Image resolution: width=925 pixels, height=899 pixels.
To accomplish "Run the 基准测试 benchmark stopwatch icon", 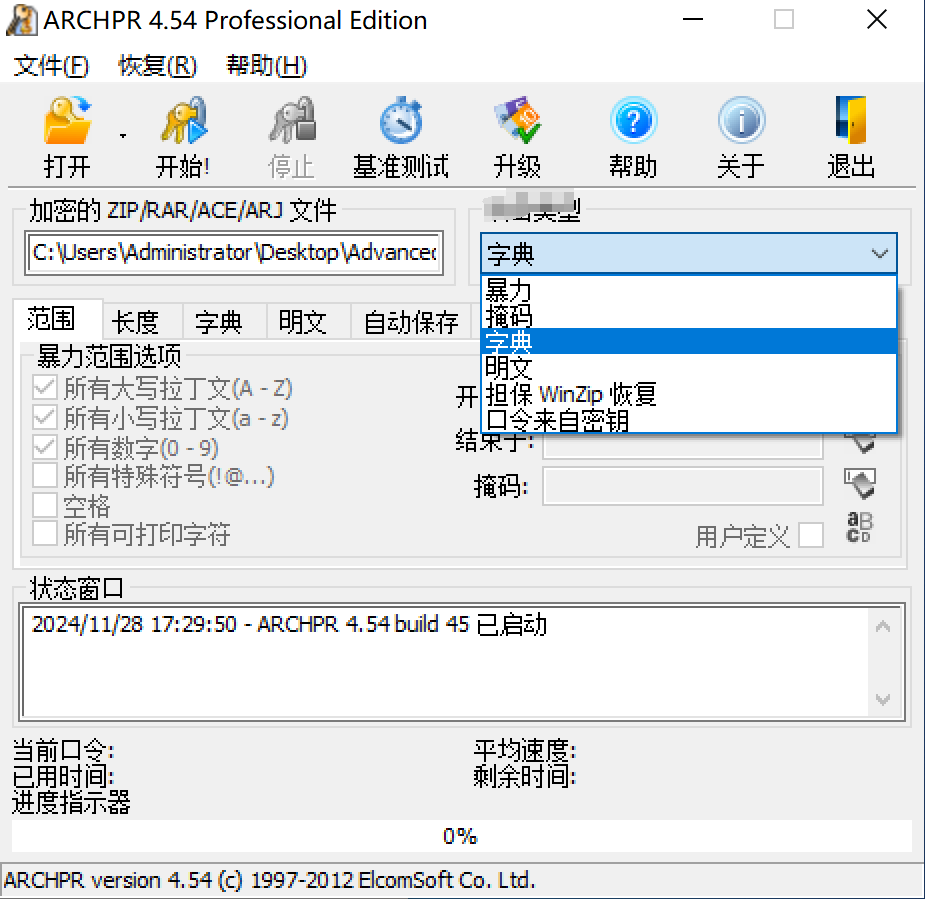I will [401, 122].
